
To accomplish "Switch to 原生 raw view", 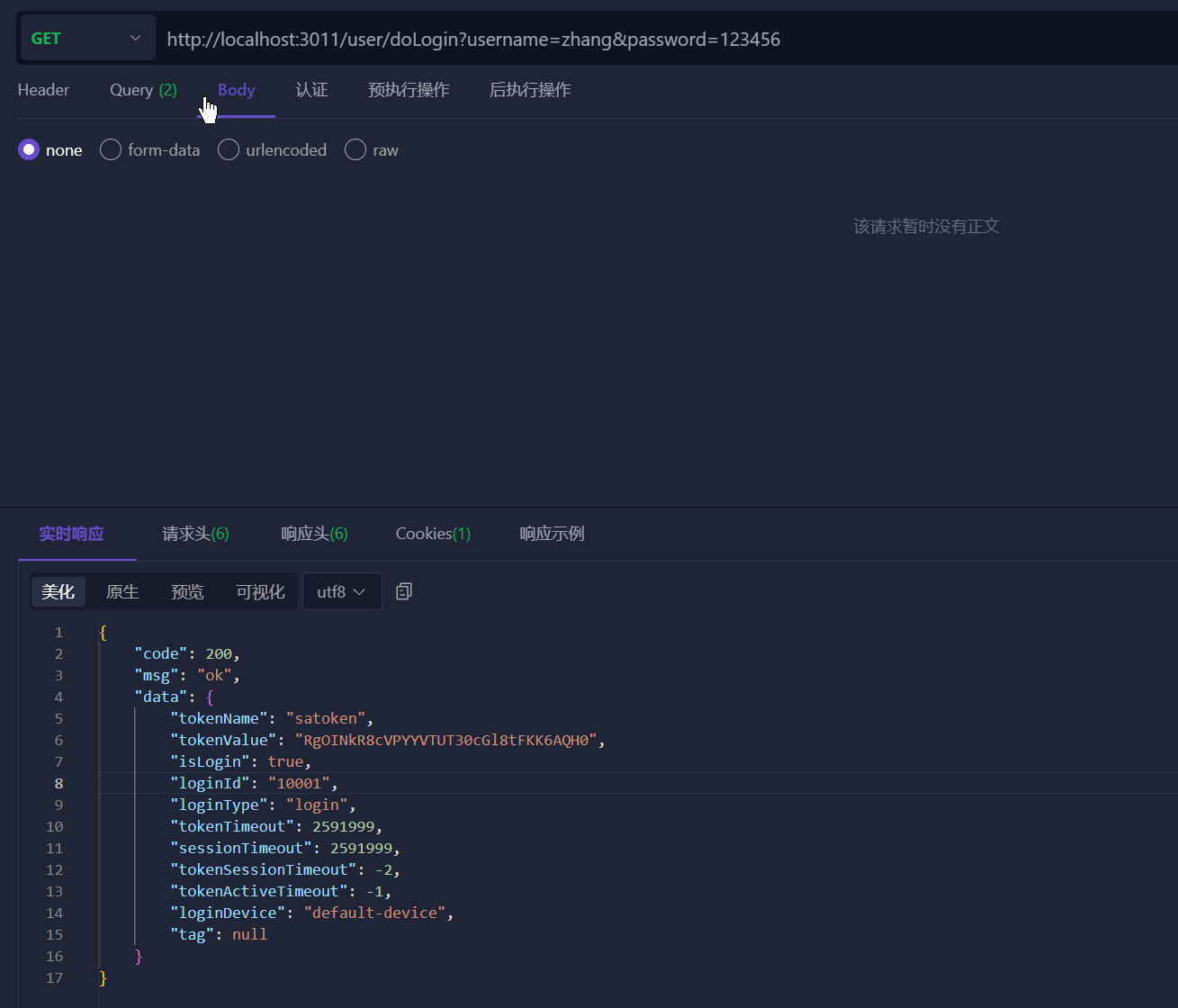I will [122, 591].
